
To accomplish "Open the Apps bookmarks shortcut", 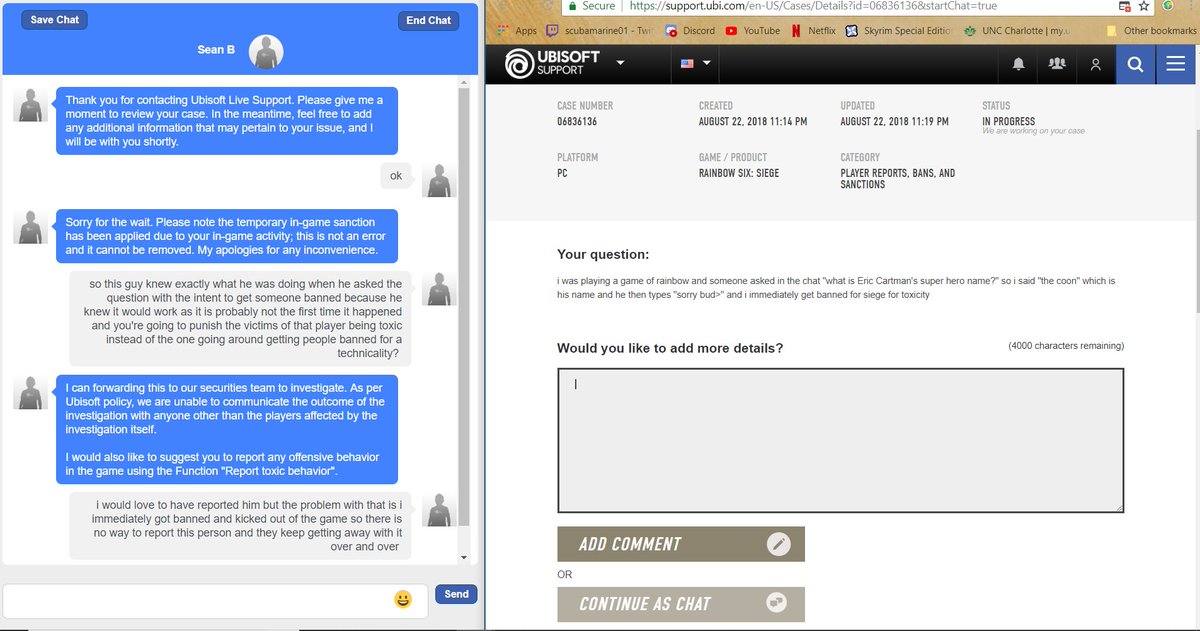I will (516, 31).
